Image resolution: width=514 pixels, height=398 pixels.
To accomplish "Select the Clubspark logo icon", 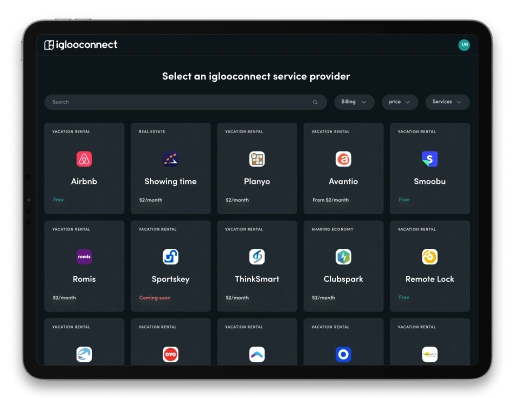I will click(343, 257).
